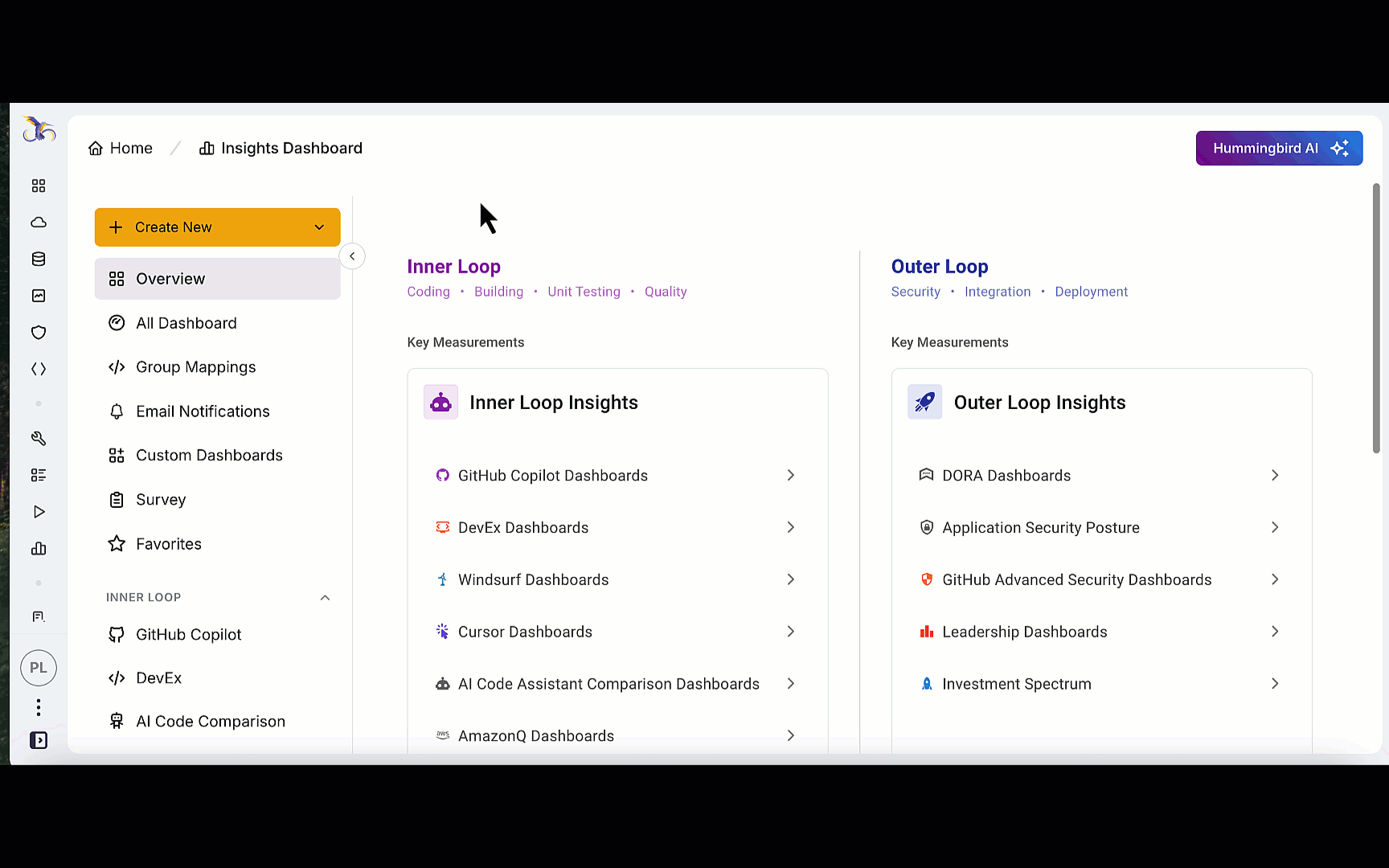Open the three-dot more options menu
The width and height of the screenshot is (1389, 868).
(39, 707)
